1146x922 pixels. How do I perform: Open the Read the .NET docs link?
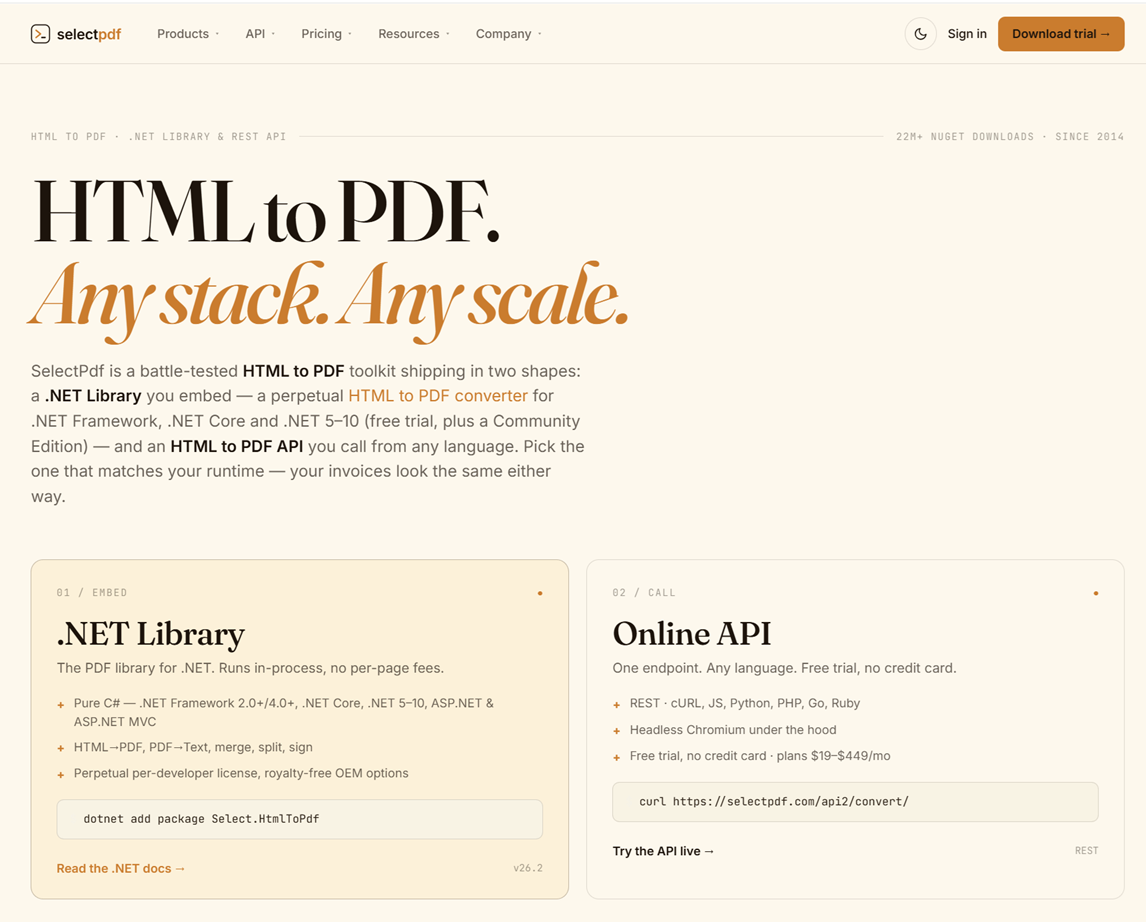(121, 868)
